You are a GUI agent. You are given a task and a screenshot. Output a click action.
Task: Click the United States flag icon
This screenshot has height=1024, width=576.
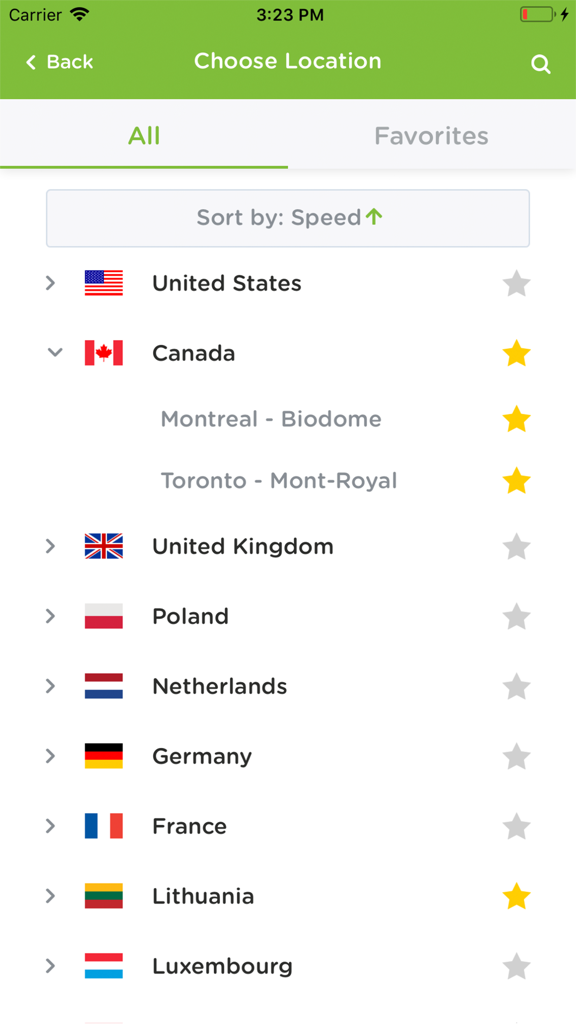104,283
